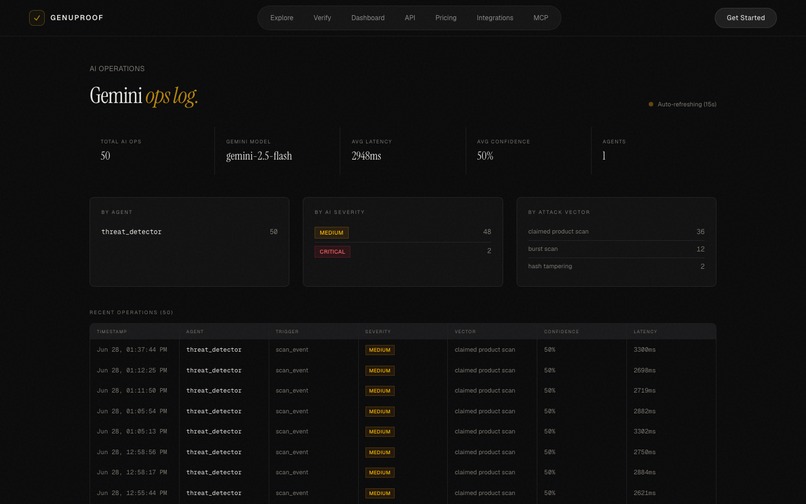The image size is (806, 504).
Task: Click the Agents count value 1
Action: [x=604, y=156]
